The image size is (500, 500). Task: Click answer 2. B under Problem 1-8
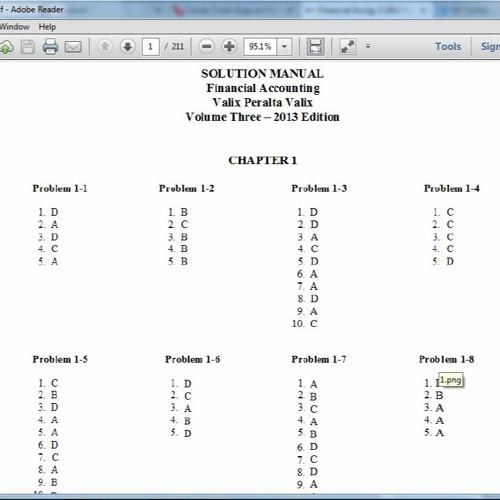(434, 395)
